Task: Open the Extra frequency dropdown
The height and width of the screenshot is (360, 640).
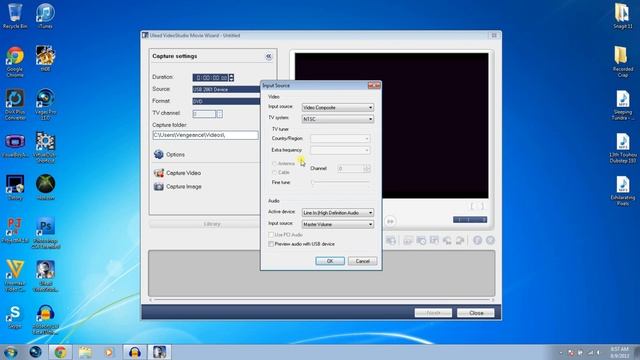Action: (340, 150)
